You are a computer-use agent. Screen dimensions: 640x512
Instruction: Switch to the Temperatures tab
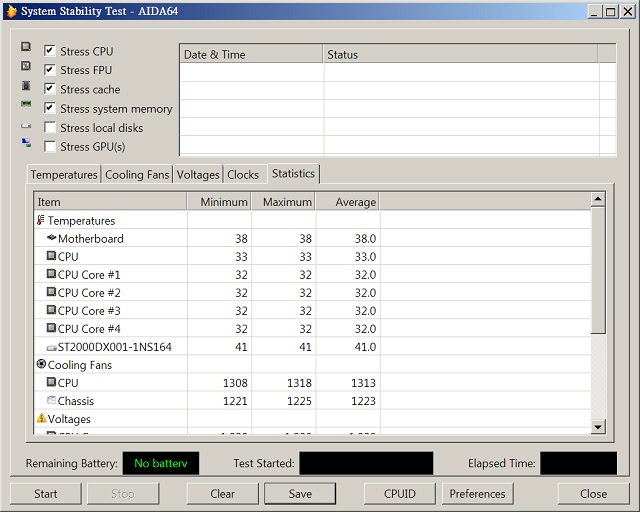(x=64, y=175)
